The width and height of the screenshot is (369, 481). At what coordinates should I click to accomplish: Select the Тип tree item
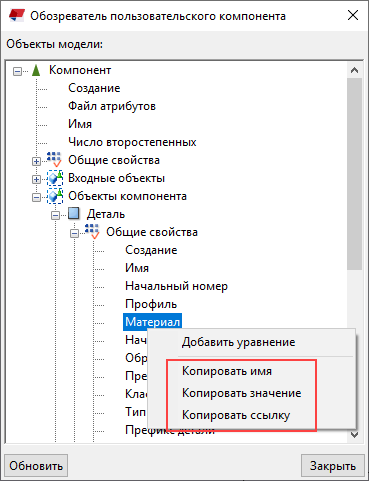coord(135,412)
